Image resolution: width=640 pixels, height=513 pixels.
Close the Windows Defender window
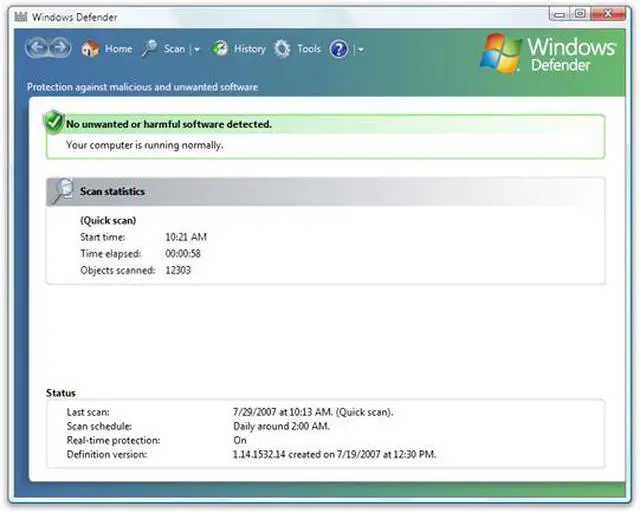(606, 15)
